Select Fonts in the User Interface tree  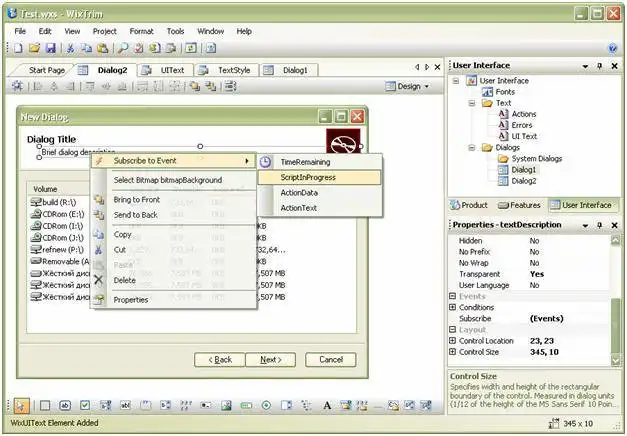(505, 92)
